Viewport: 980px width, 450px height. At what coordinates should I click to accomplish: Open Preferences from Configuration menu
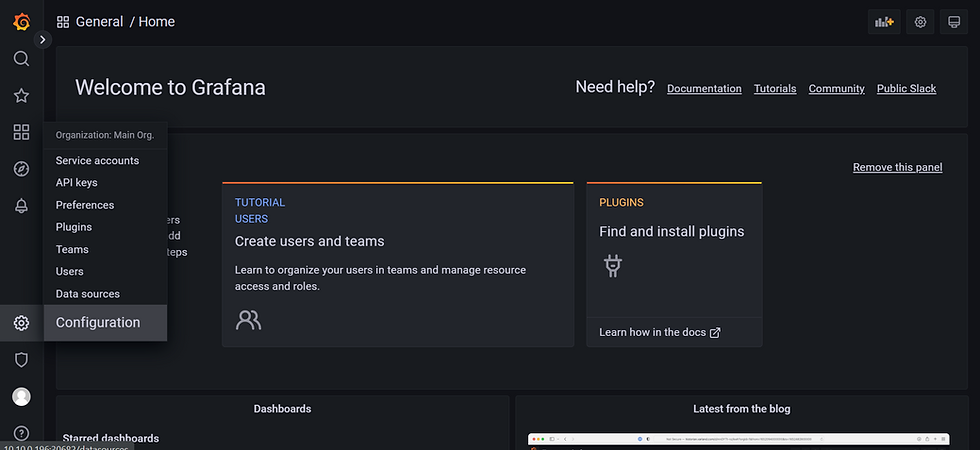(x=85, y=205)
